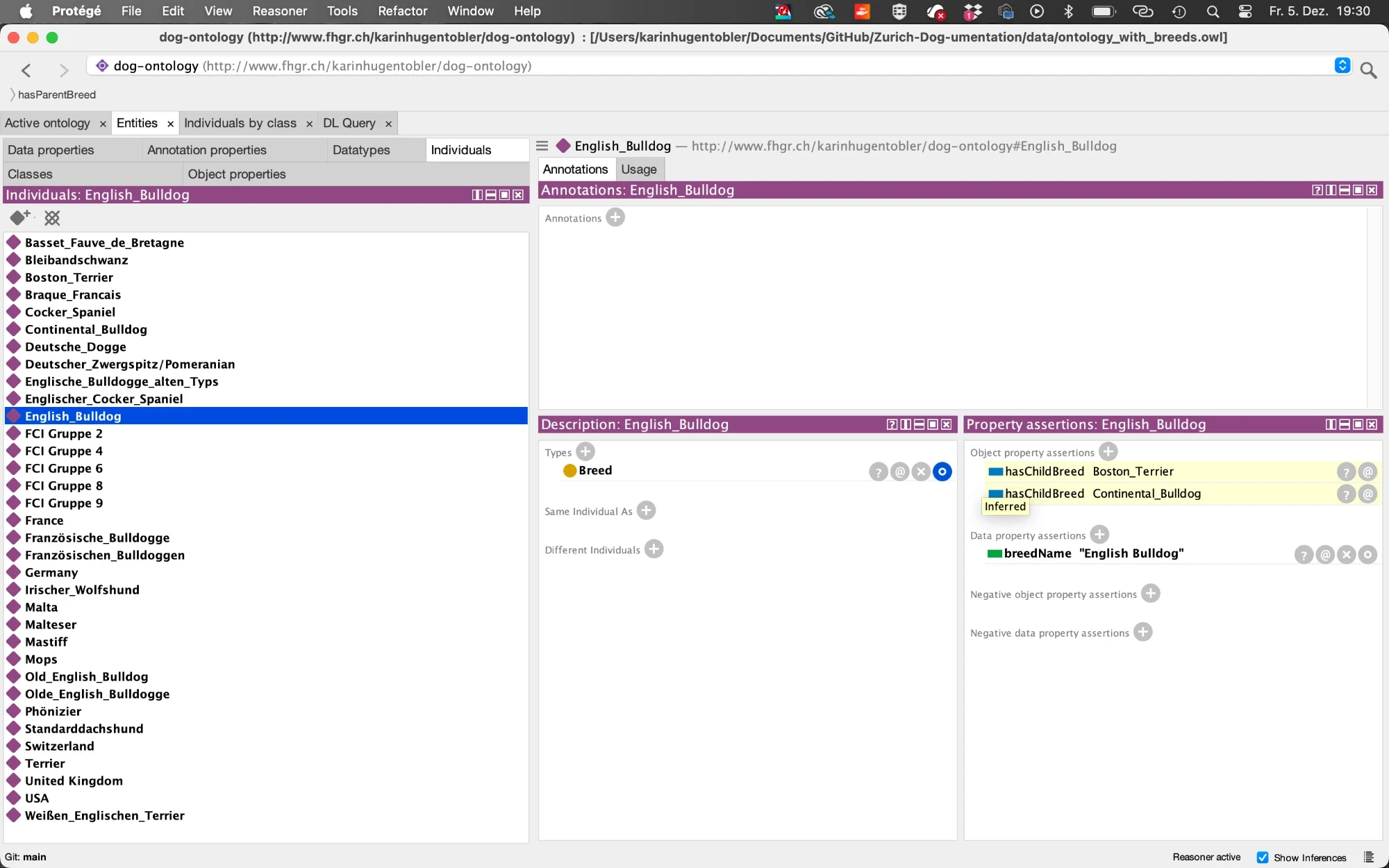
Task: Open the Refactor menu
Action: pos(403,11)
